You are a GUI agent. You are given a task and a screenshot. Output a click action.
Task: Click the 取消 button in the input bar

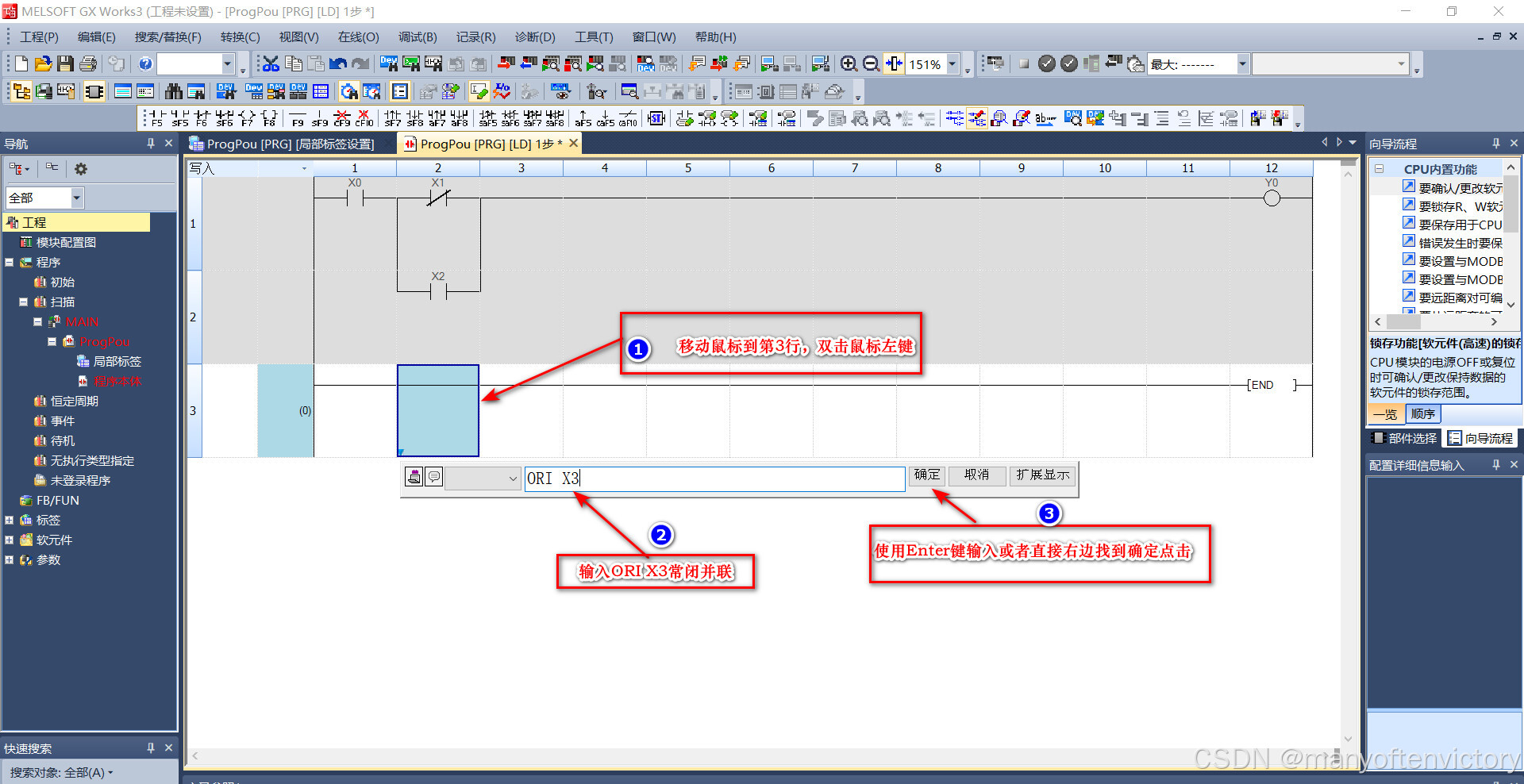[x=976, y=475]
